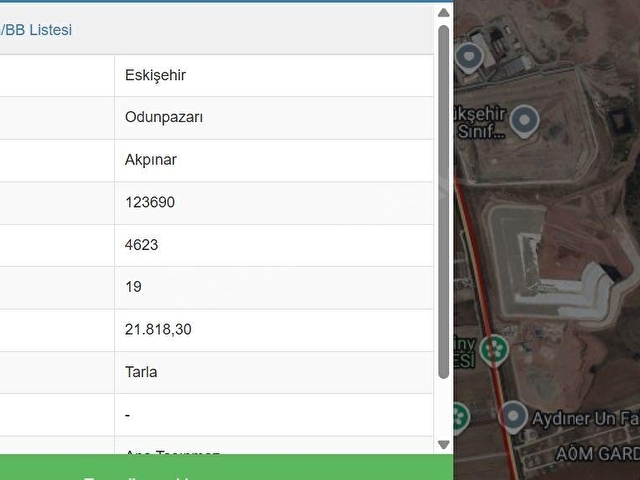Viewport: 640px width, 480px height.
Task: Click the map pin next to Büyükşehir Sınıf label
Action: tap(524, 121)
